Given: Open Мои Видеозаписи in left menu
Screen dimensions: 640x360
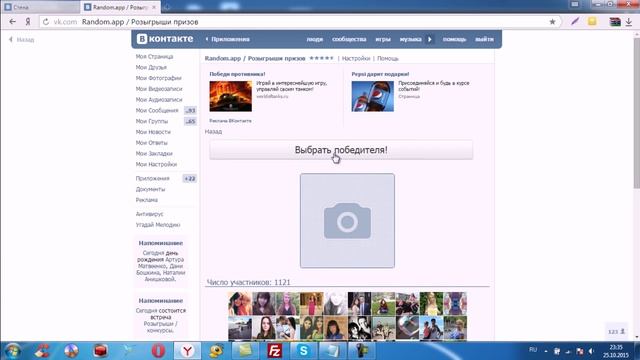Looking at the screenshot, I should (x=159, y=89).
